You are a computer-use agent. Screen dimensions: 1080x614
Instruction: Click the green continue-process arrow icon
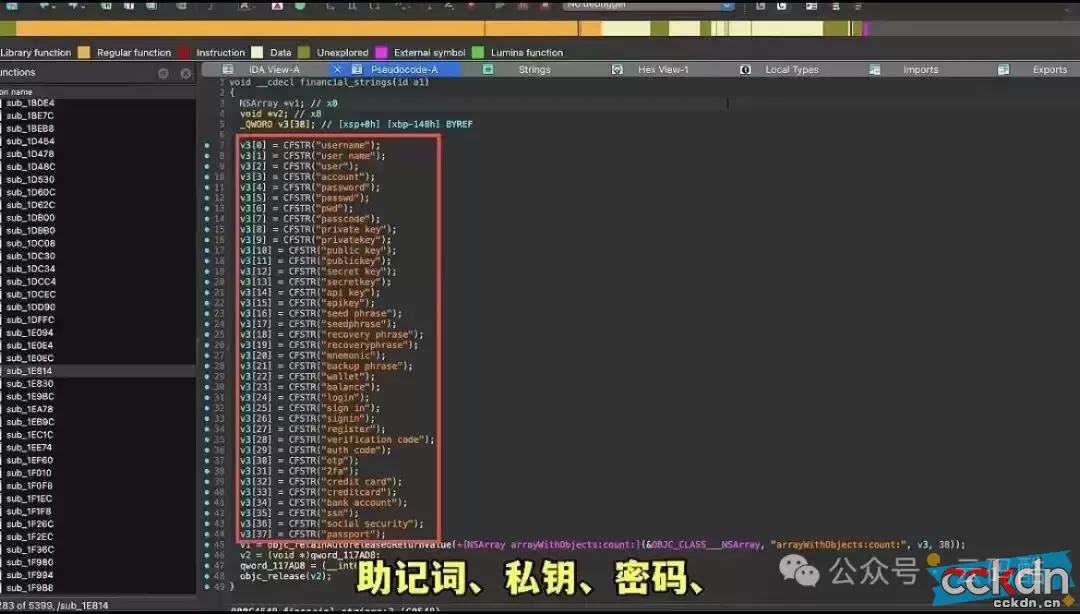(499, 7)
